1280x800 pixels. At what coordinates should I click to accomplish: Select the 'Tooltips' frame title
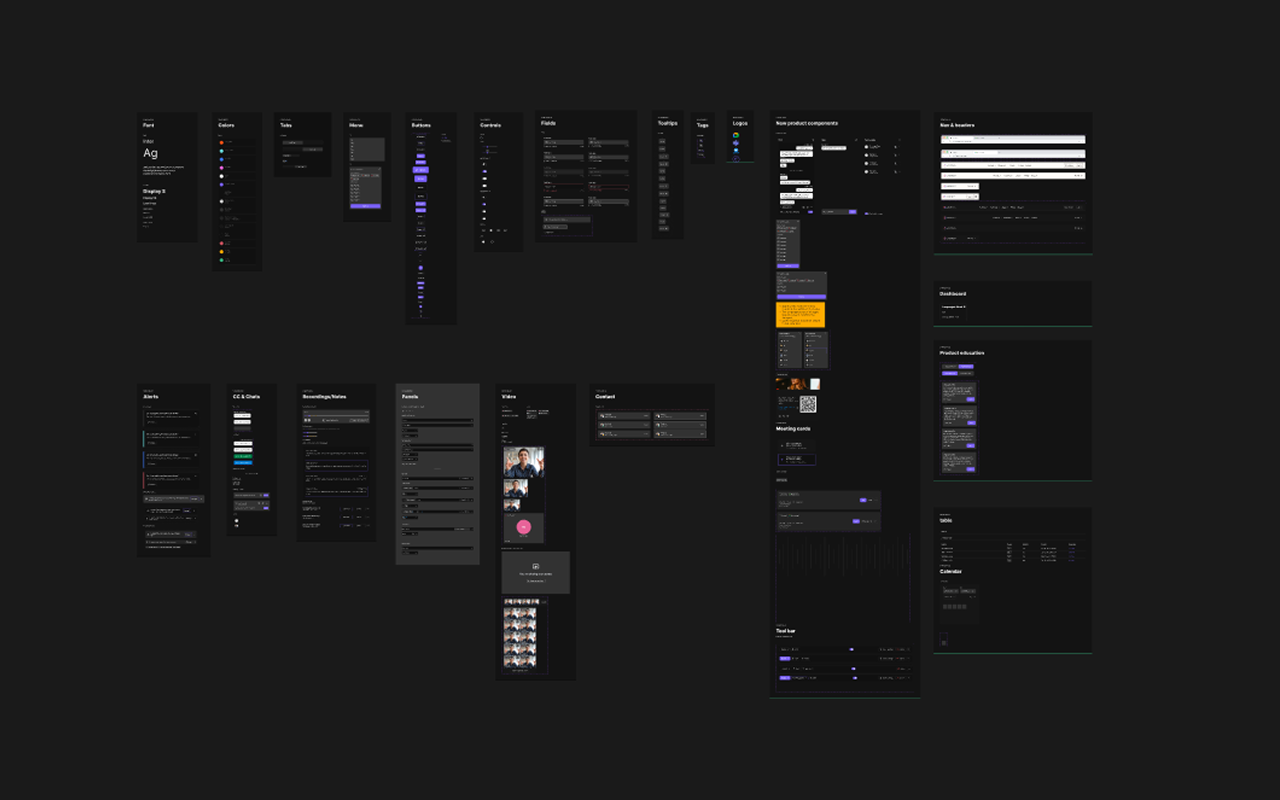coord(668,123)
